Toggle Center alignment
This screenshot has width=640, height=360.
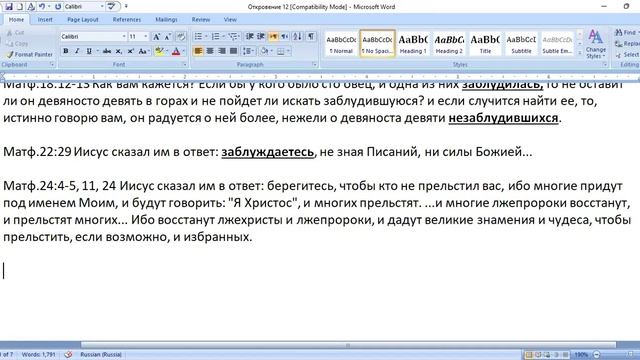click(x=210, y=51)
